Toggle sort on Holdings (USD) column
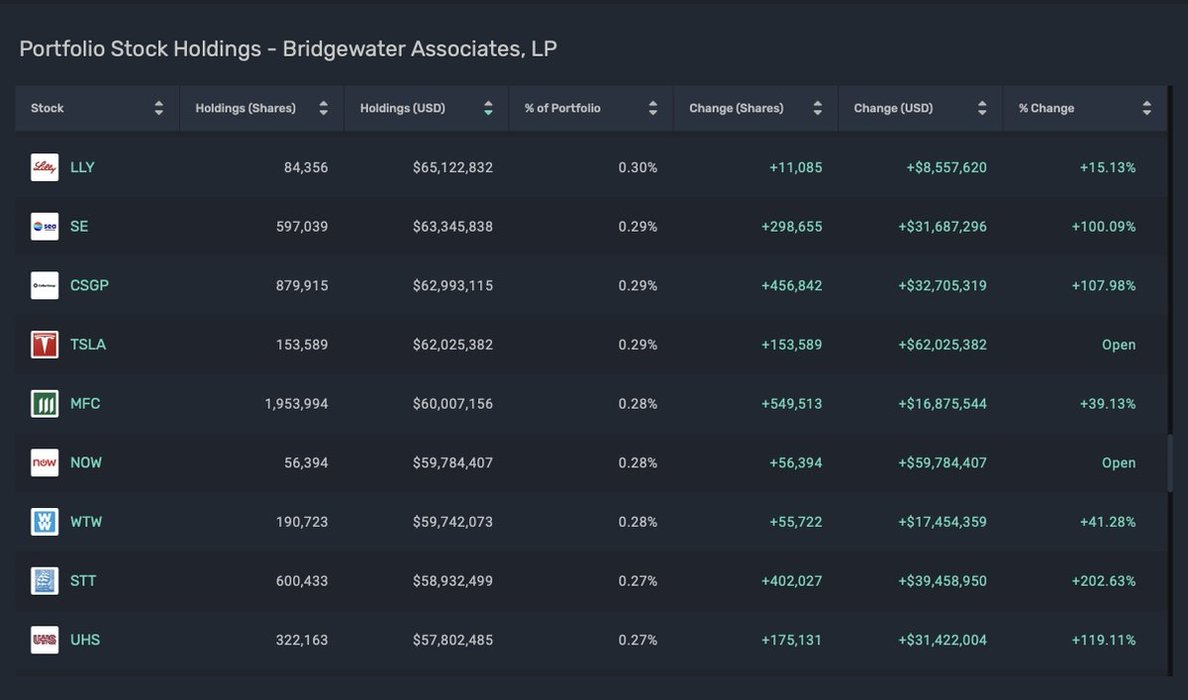Viewport: 1188px width, 700px height. 488,108
